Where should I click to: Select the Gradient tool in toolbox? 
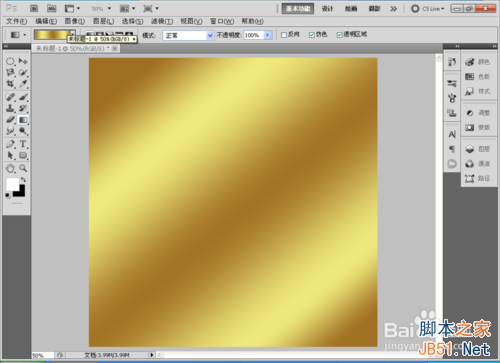tap(23, 120)
